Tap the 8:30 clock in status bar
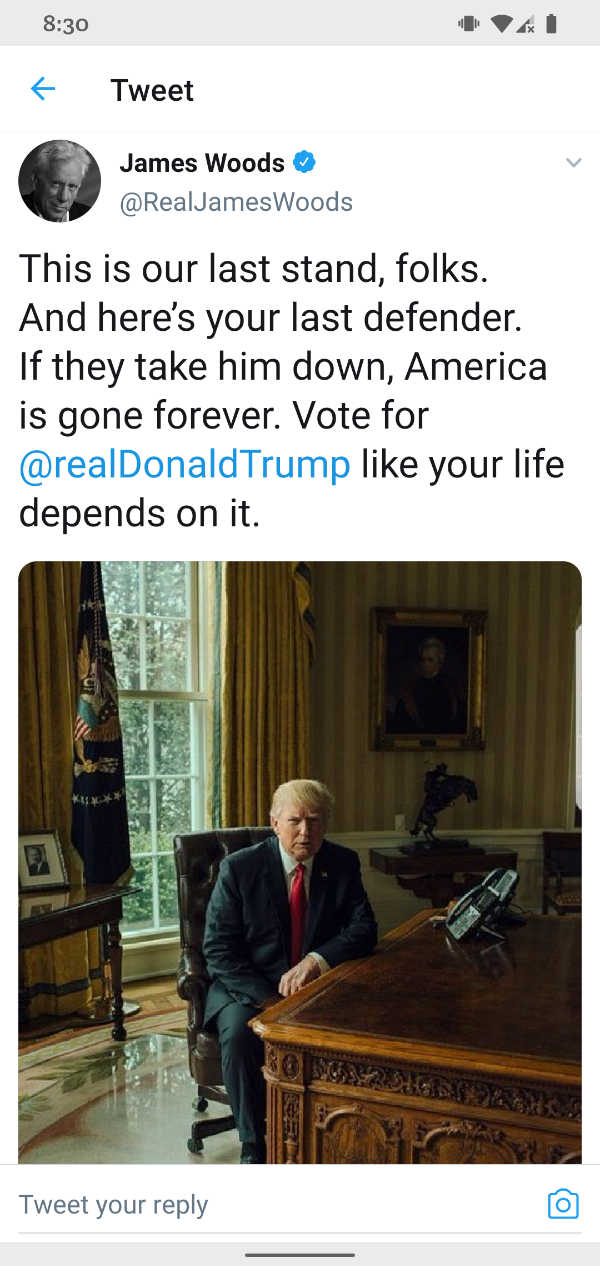The width and height of the screenshot is (600, 1266). [66, 24]
